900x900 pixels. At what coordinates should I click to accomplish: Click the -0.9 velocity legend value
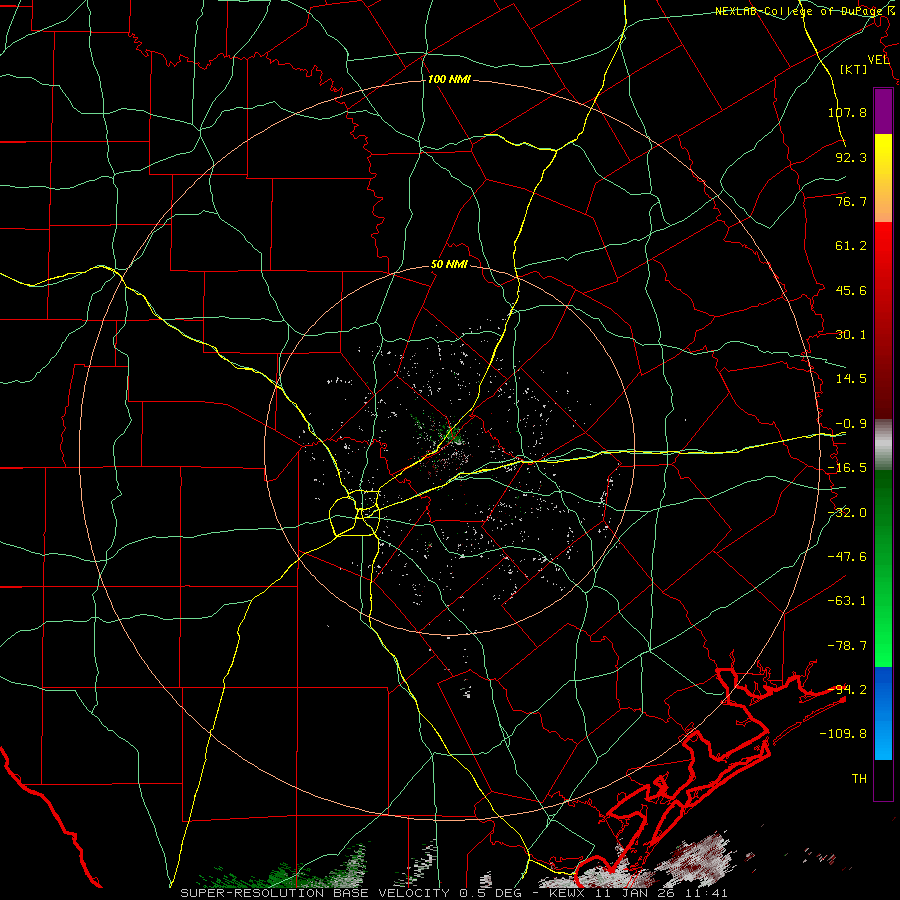(x=851, y=424)
